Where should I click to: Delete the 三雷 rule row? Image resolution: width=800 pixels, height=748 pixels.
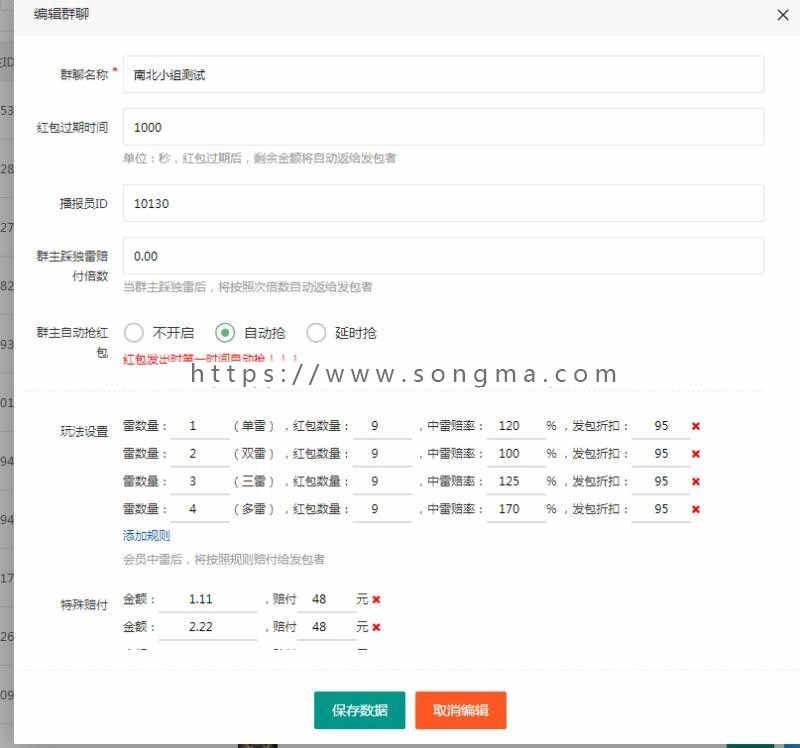[x=695, y=482]
